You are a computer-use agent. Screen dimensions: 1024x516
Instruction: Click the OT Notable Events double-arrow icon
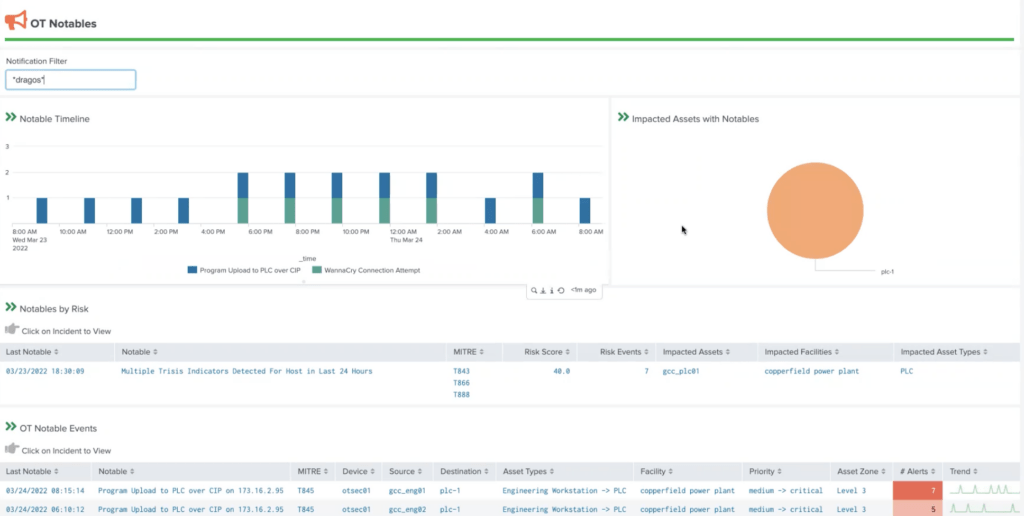click(10, 427)
